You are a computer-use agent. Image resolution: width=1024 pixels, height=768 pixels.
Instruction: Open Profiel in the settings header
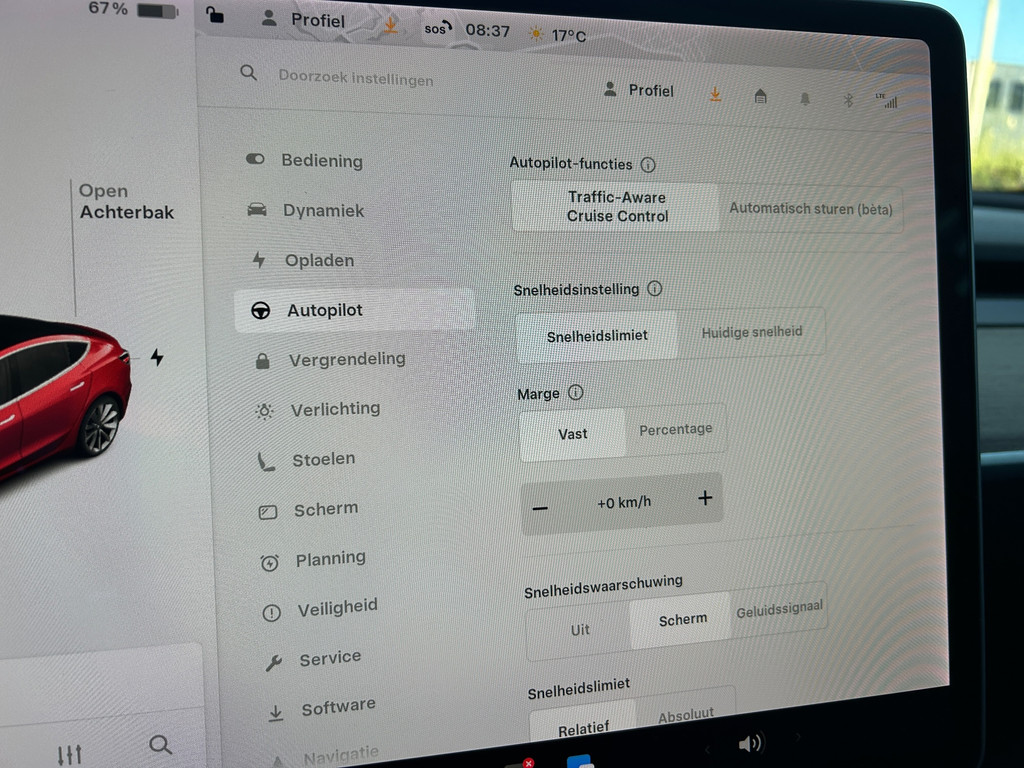coord(639,90)
